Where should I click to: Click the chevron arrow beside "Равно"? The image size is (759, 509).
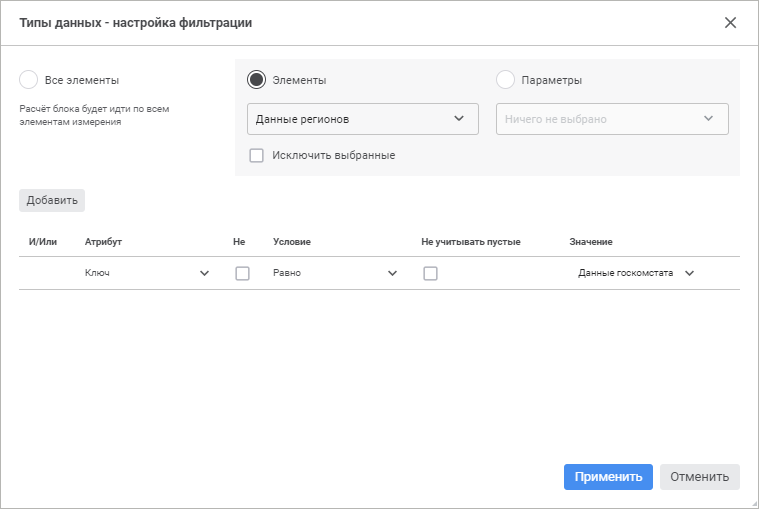[392, 273]
